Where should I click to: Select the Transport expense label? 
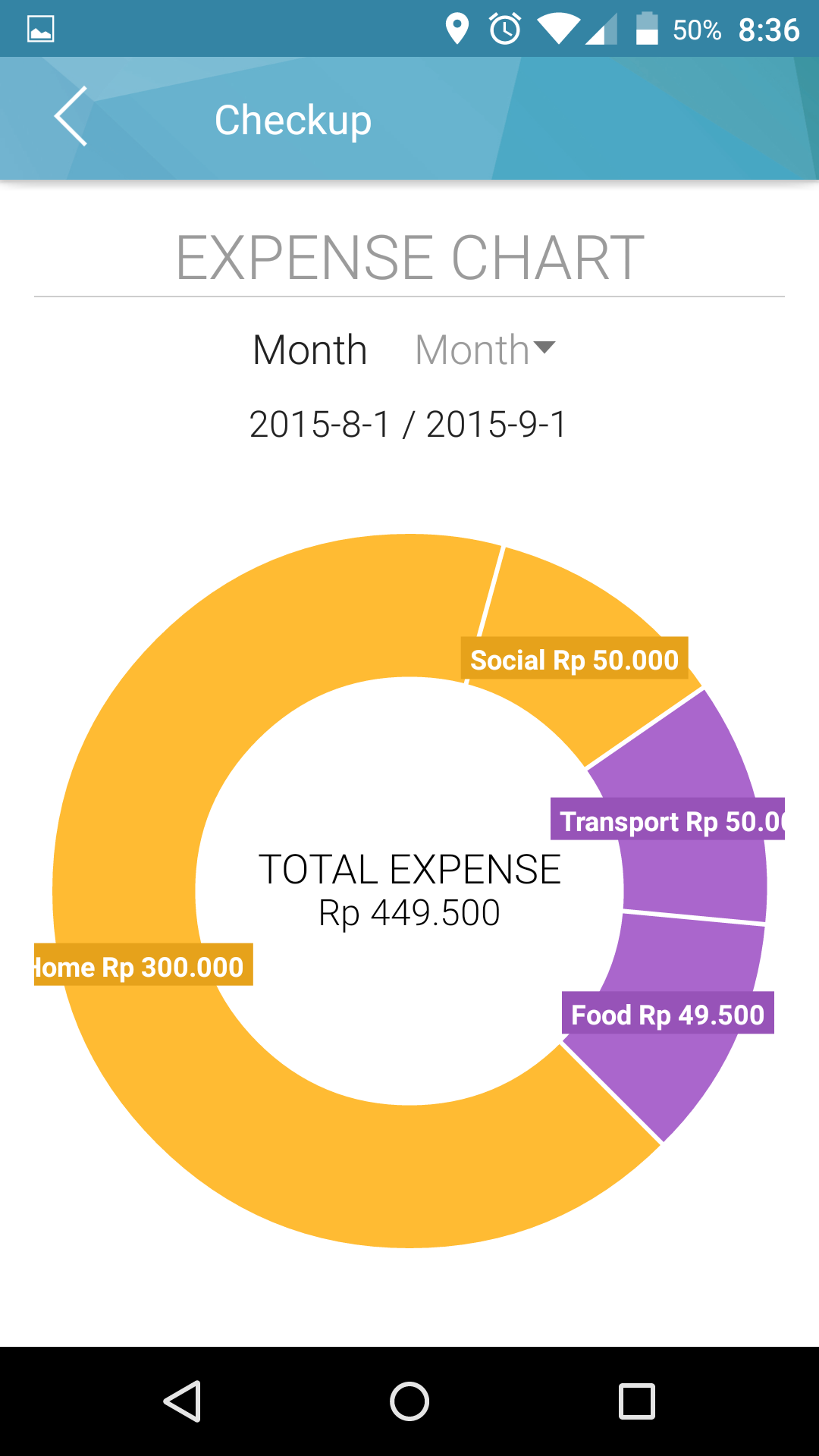(x=667, y=820)
